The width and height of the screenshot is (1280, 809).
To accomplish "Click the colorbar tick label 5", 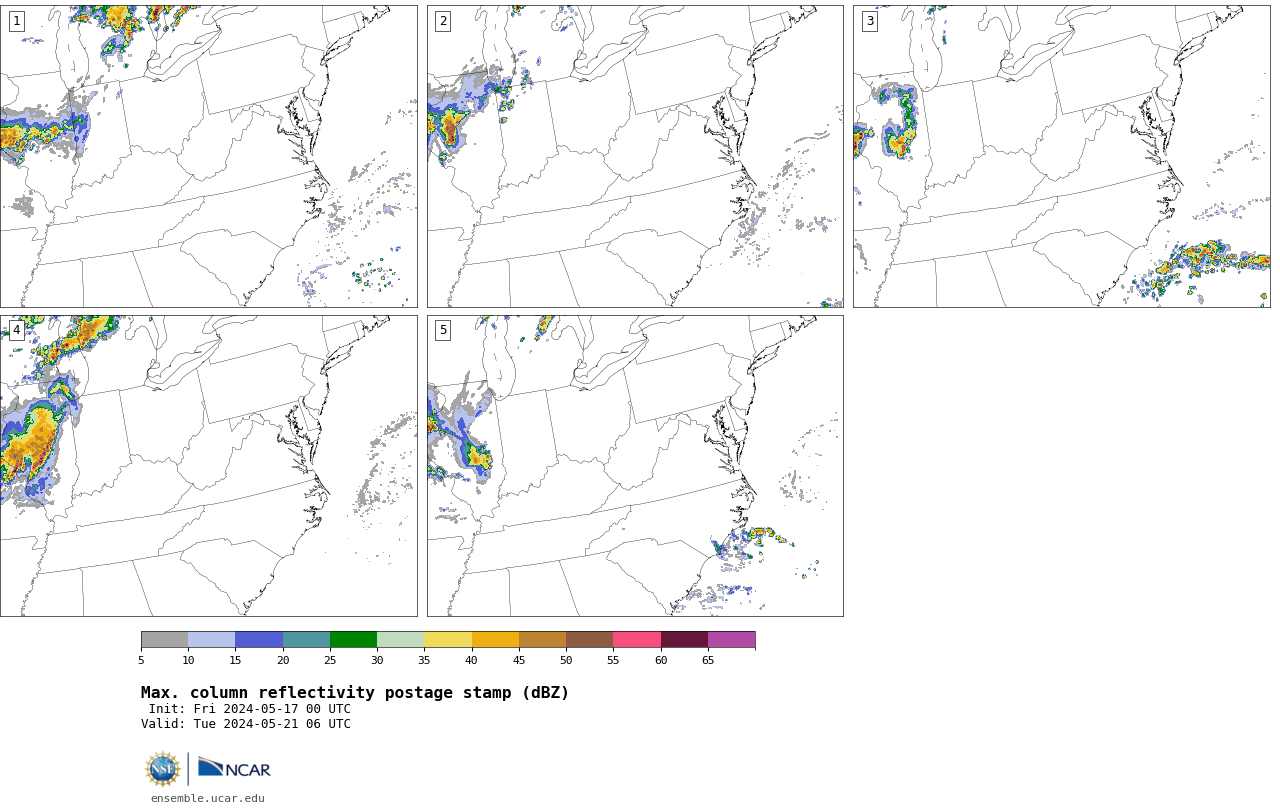I will (x=141, y=660).
